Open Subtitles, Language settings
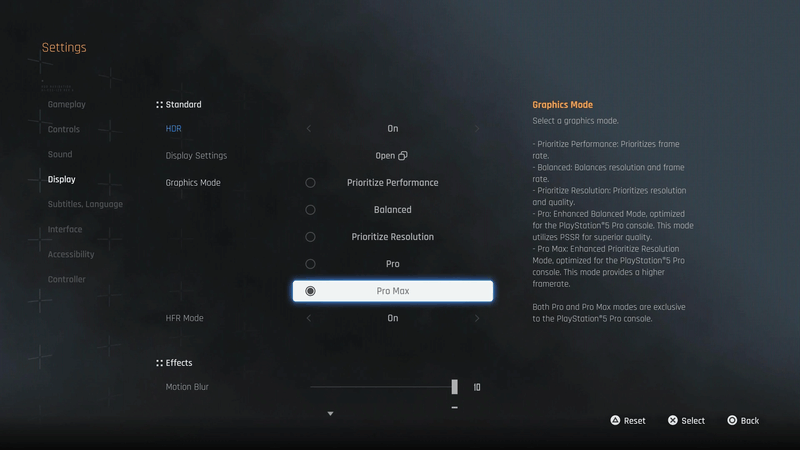This screenshot has height=450, width=800. point(85,204)
